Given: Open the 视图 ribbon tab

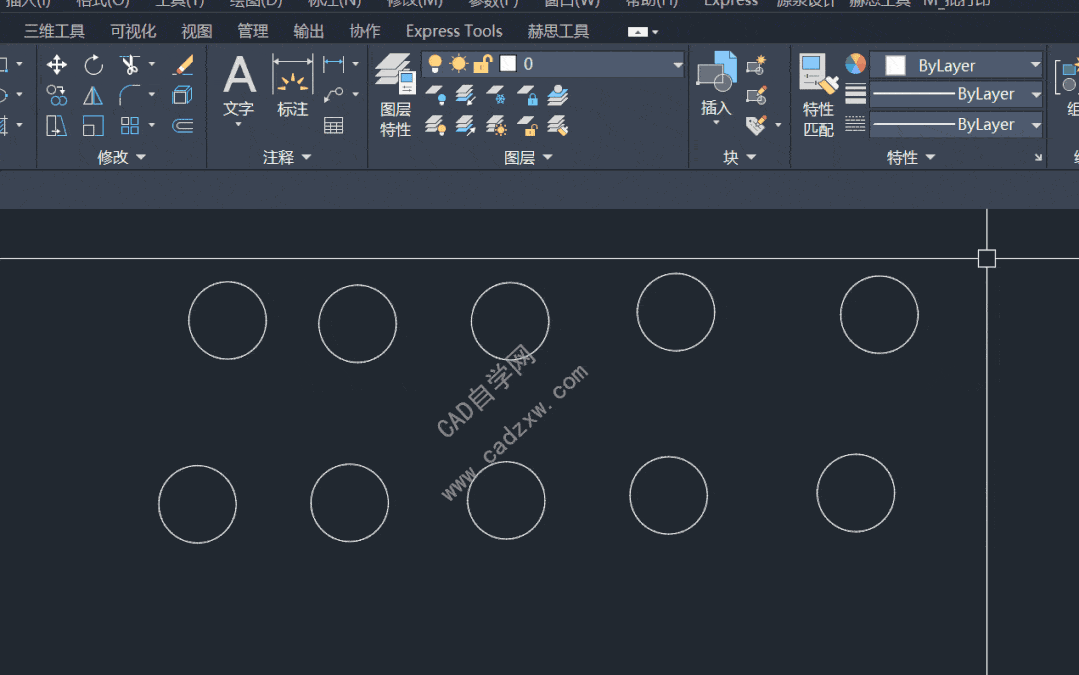Looking at the screenshot, I should 197,32.
